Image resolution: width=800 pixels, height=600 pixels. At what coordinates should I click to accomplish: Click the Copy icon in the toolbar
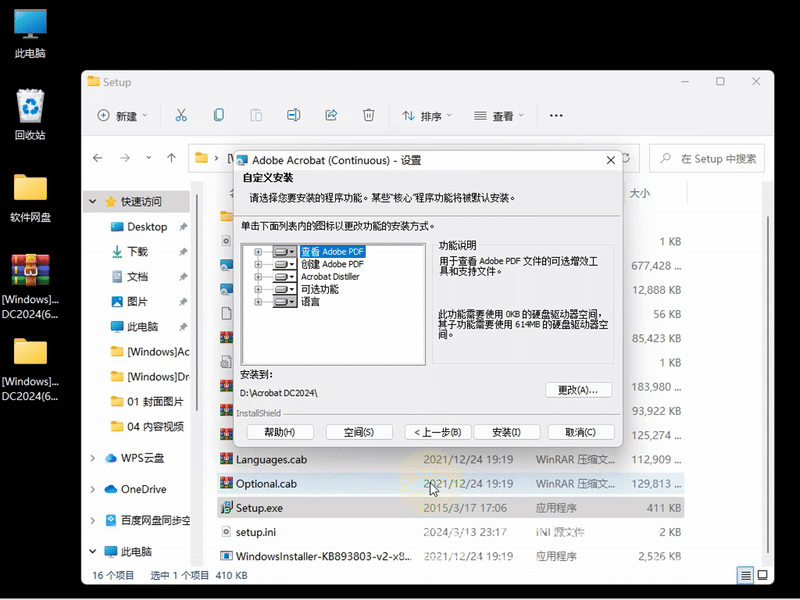click(220, 115)
